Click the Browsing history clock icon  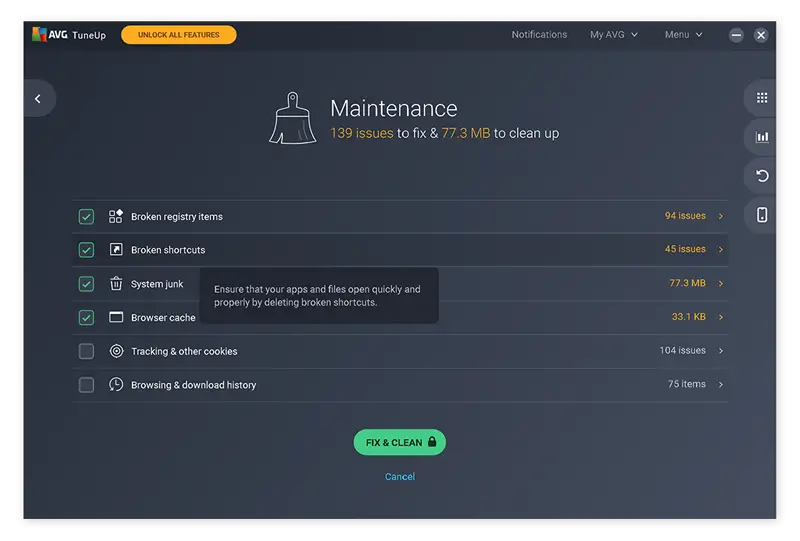pos(116,384)
